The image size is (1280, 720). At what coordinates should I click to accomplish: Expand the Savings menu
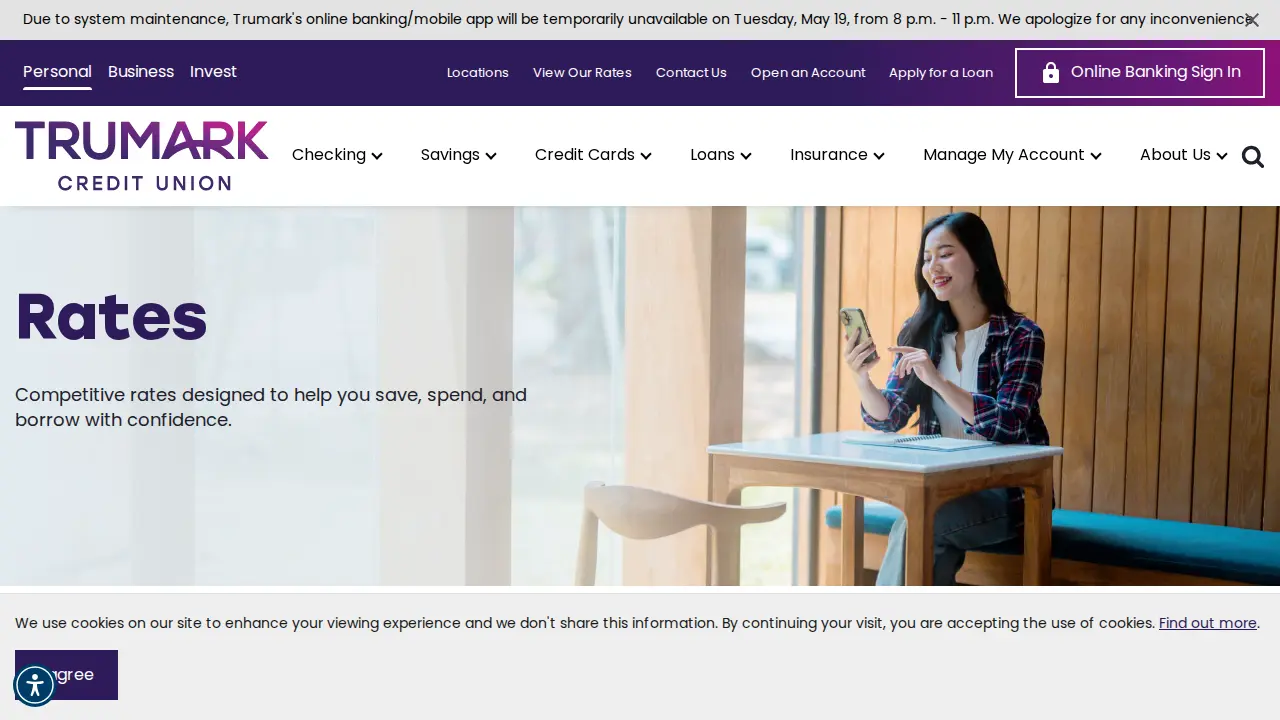459,155
